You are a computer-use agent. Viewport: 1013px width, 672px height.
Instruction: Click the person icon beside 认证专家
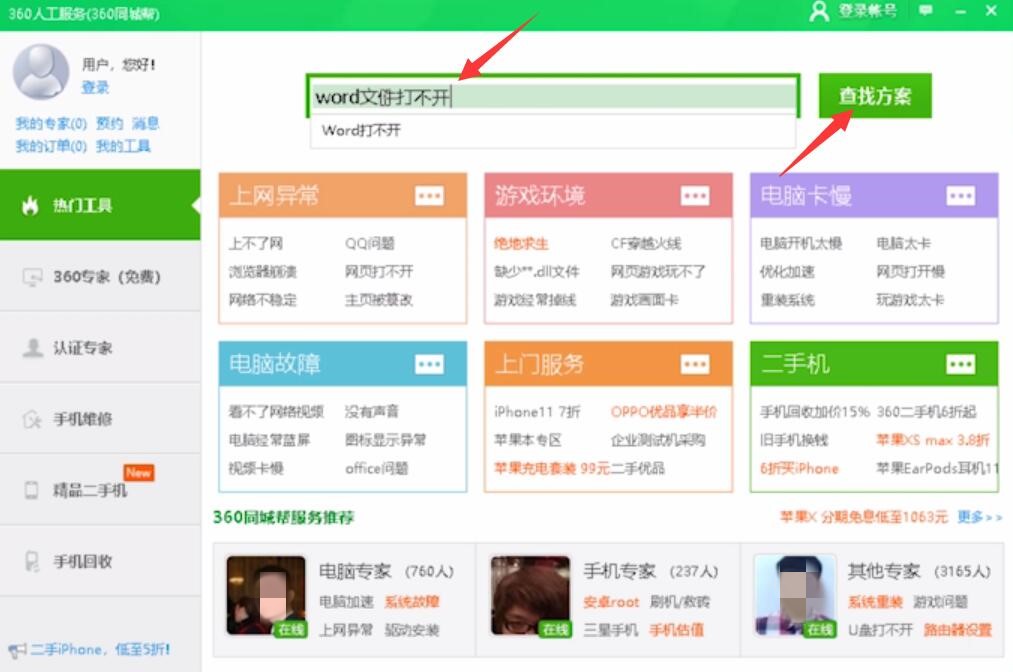(x=32, y=348)
